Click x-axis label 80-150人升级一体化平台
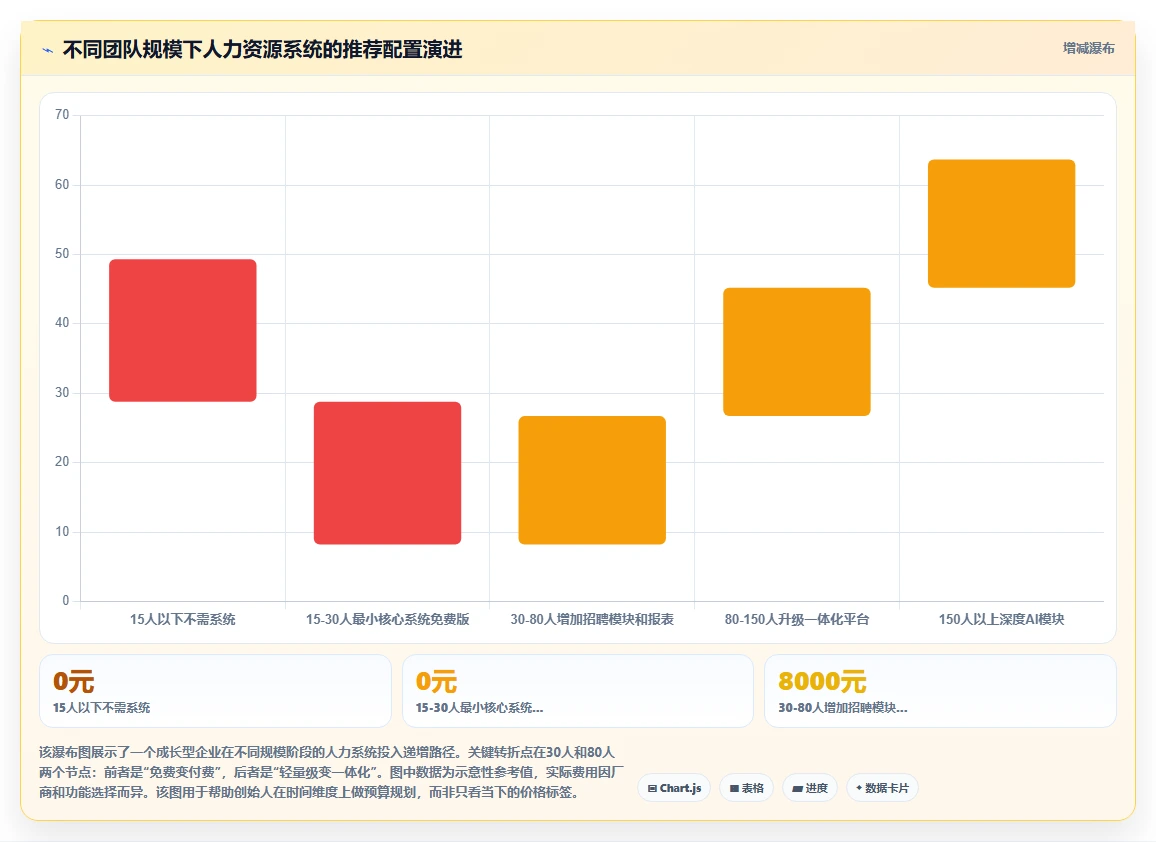 (x=797, y=619)
